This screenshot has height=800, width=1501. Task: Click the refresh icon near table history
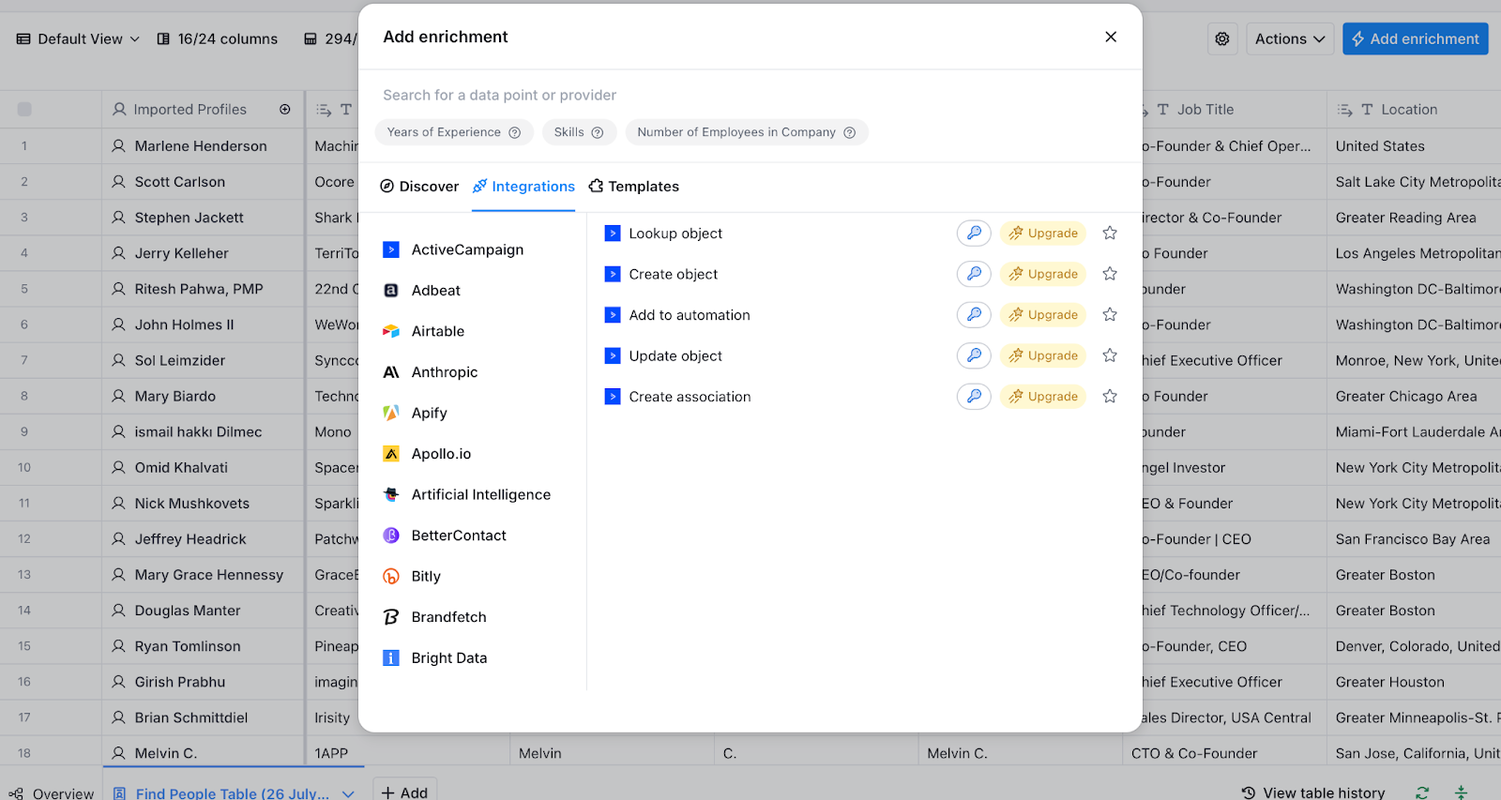[x=1421, y=793]
